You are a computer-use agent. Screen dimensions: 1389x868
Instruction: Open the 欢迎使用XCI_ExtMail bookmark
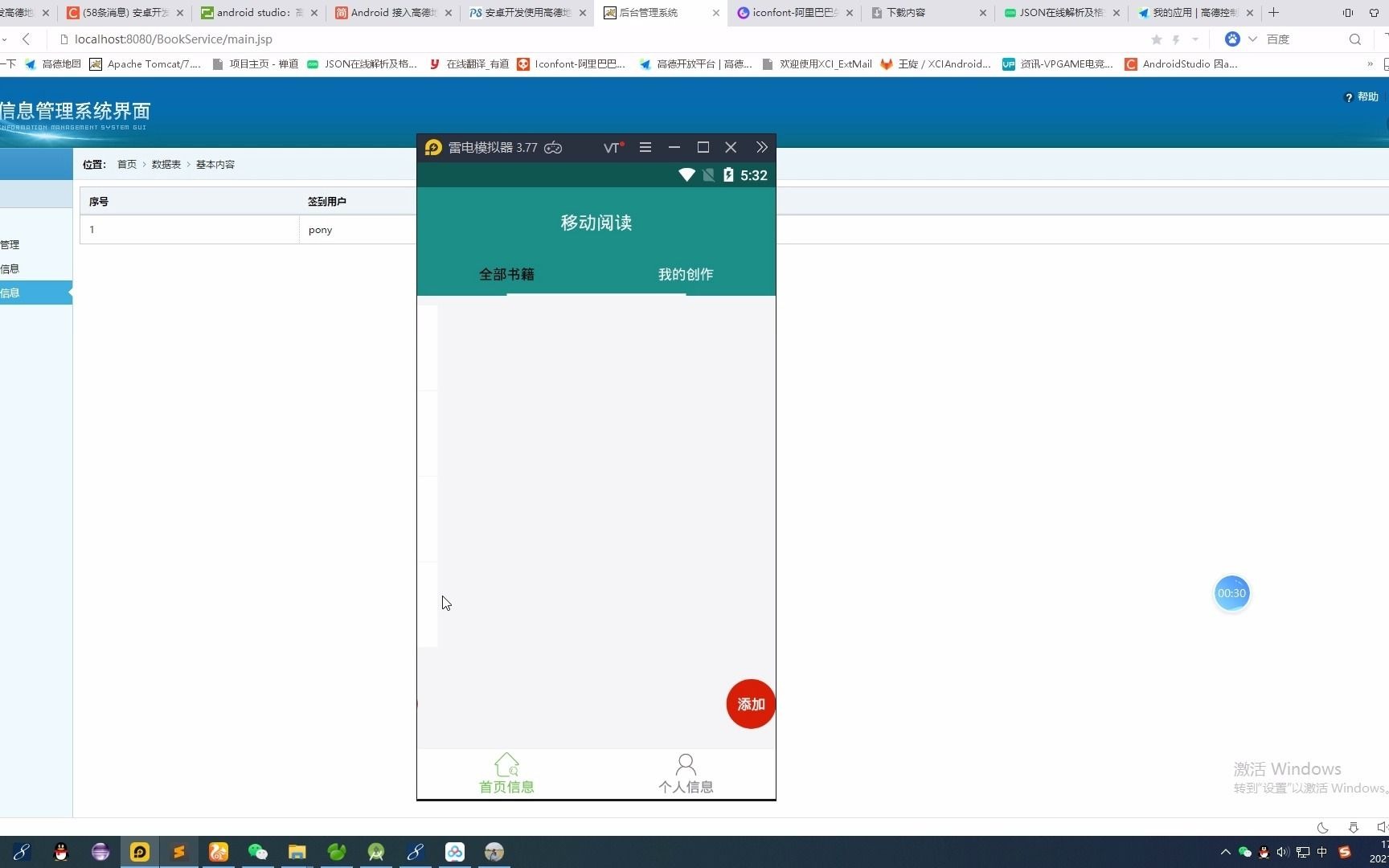[x=817, y=64]
